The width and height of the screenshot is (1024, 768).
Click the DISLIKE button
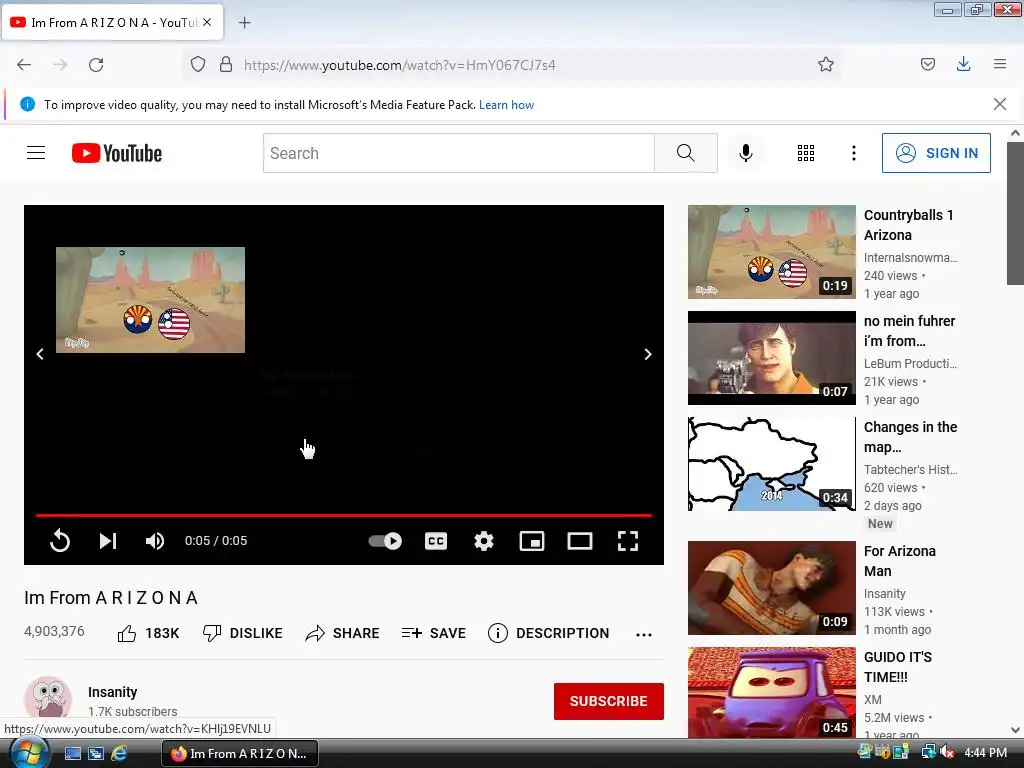click(242, 633)
